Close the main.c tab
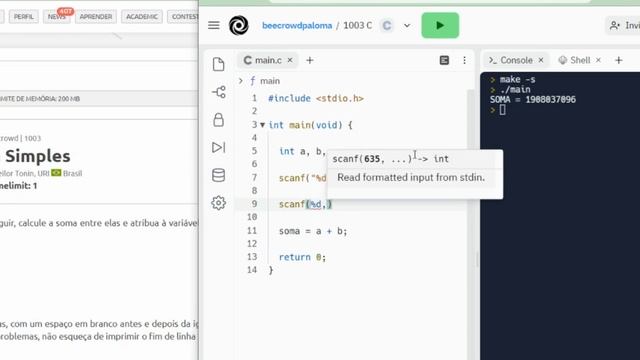This screenshot has height=360, width=640. 290,60
